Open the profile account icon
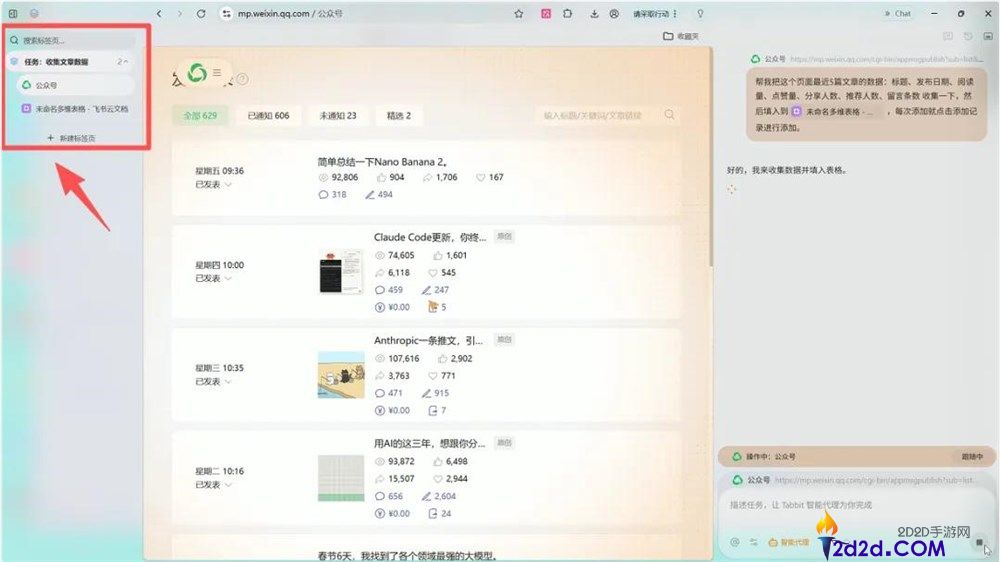 [614, 13]
